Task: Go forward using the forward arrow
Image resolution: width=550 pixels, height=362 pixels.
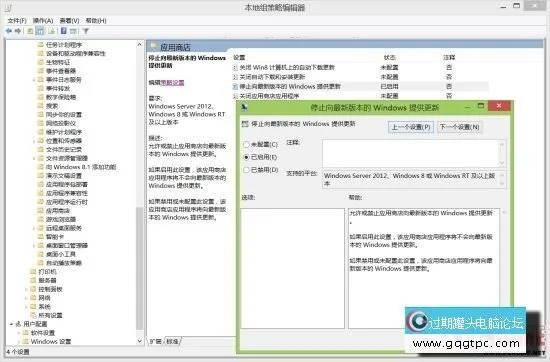Action: coord(18,31)
